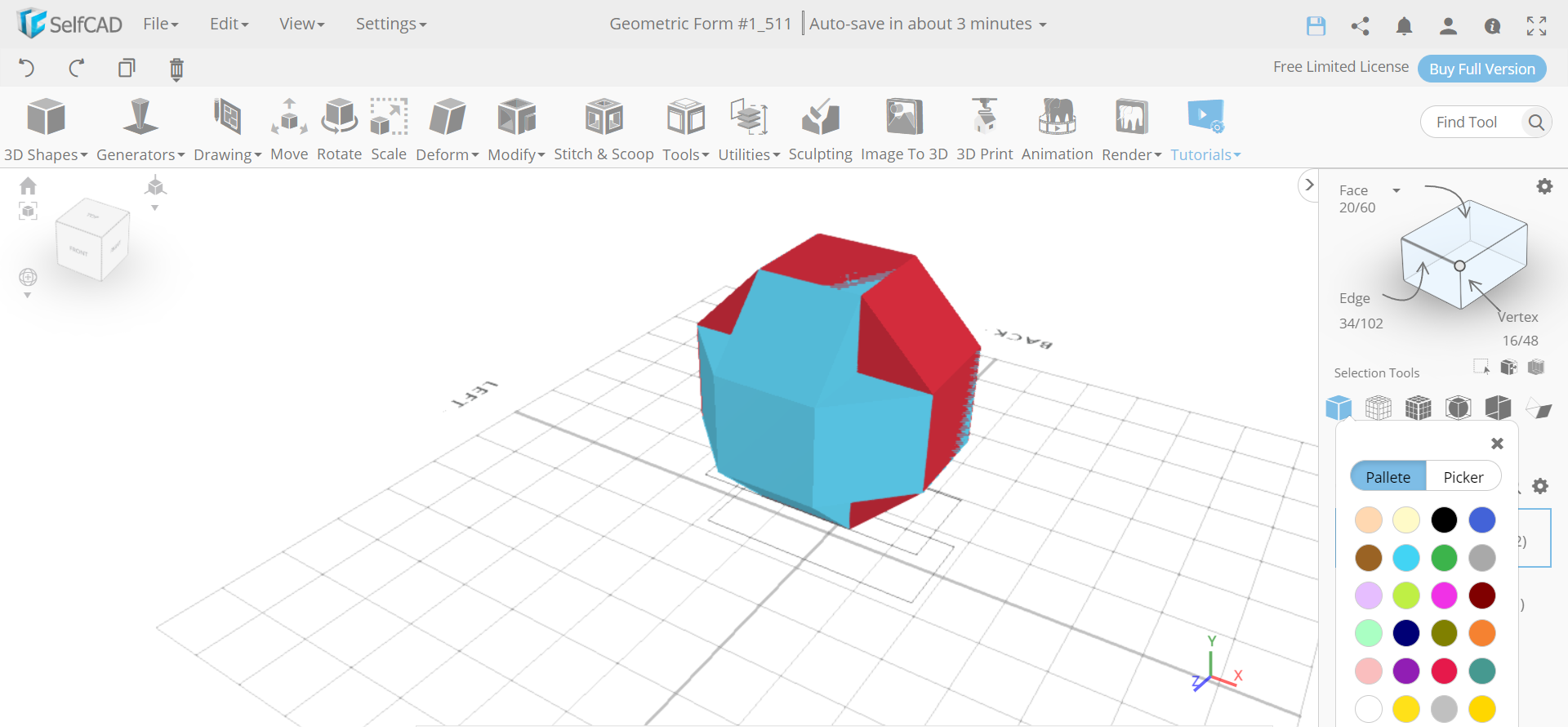Redo the last action

coord(77,68)
